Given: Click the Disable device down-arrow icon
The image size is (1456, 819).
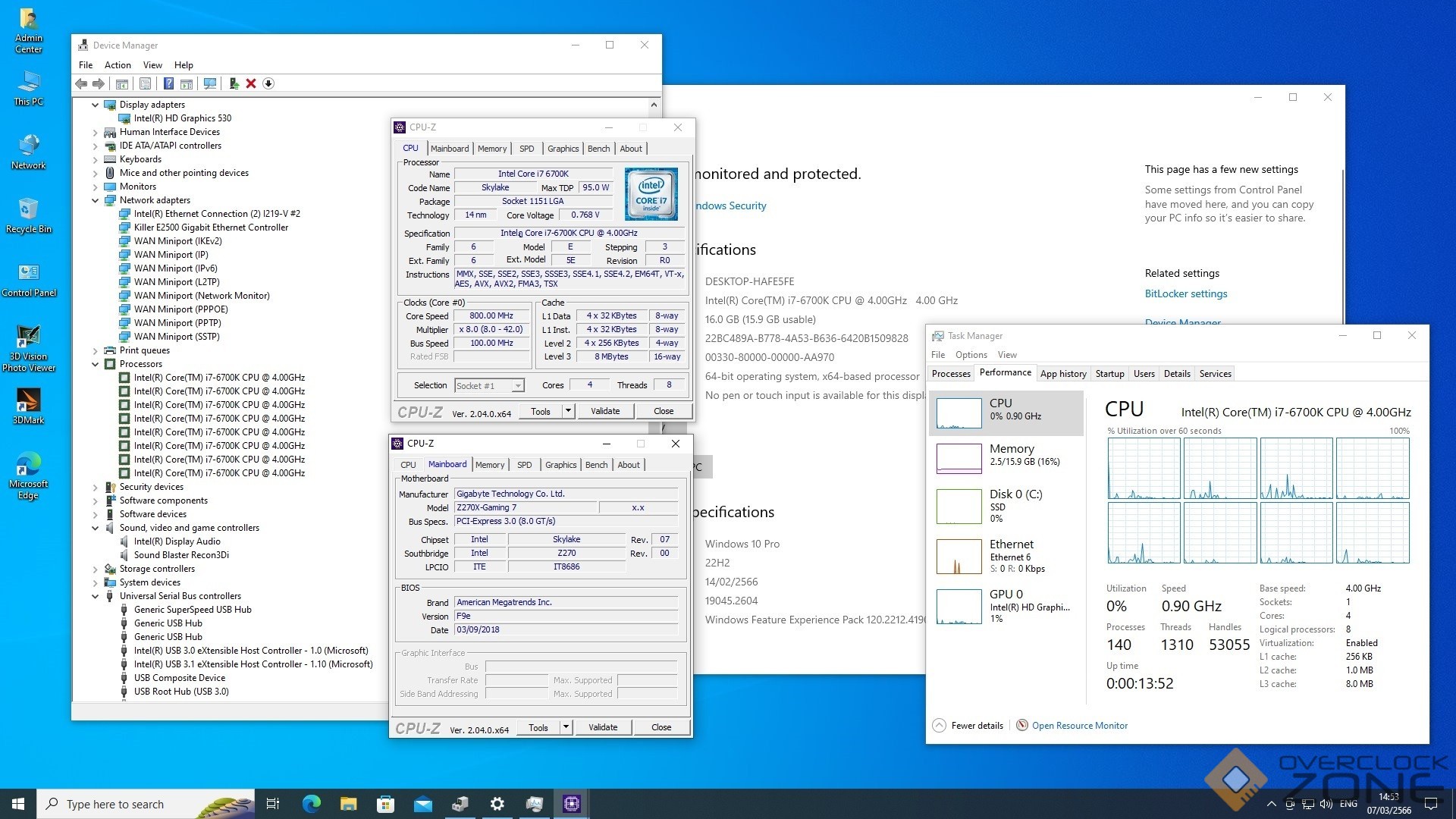Looking at the screenshot, I should [268, 83].
